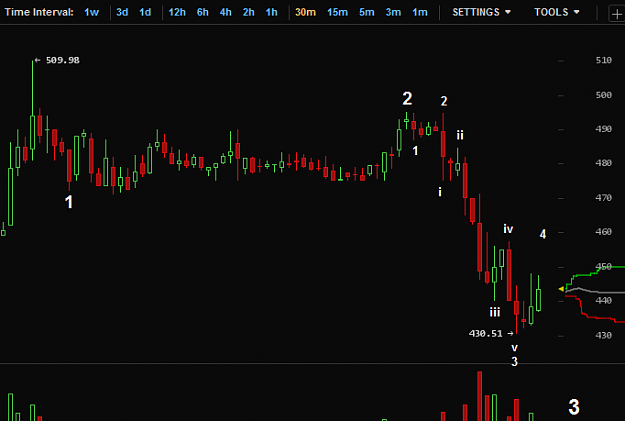The image size is (625, 421).
Task: Switch to the 5m interval
Action: pos(366,12)
